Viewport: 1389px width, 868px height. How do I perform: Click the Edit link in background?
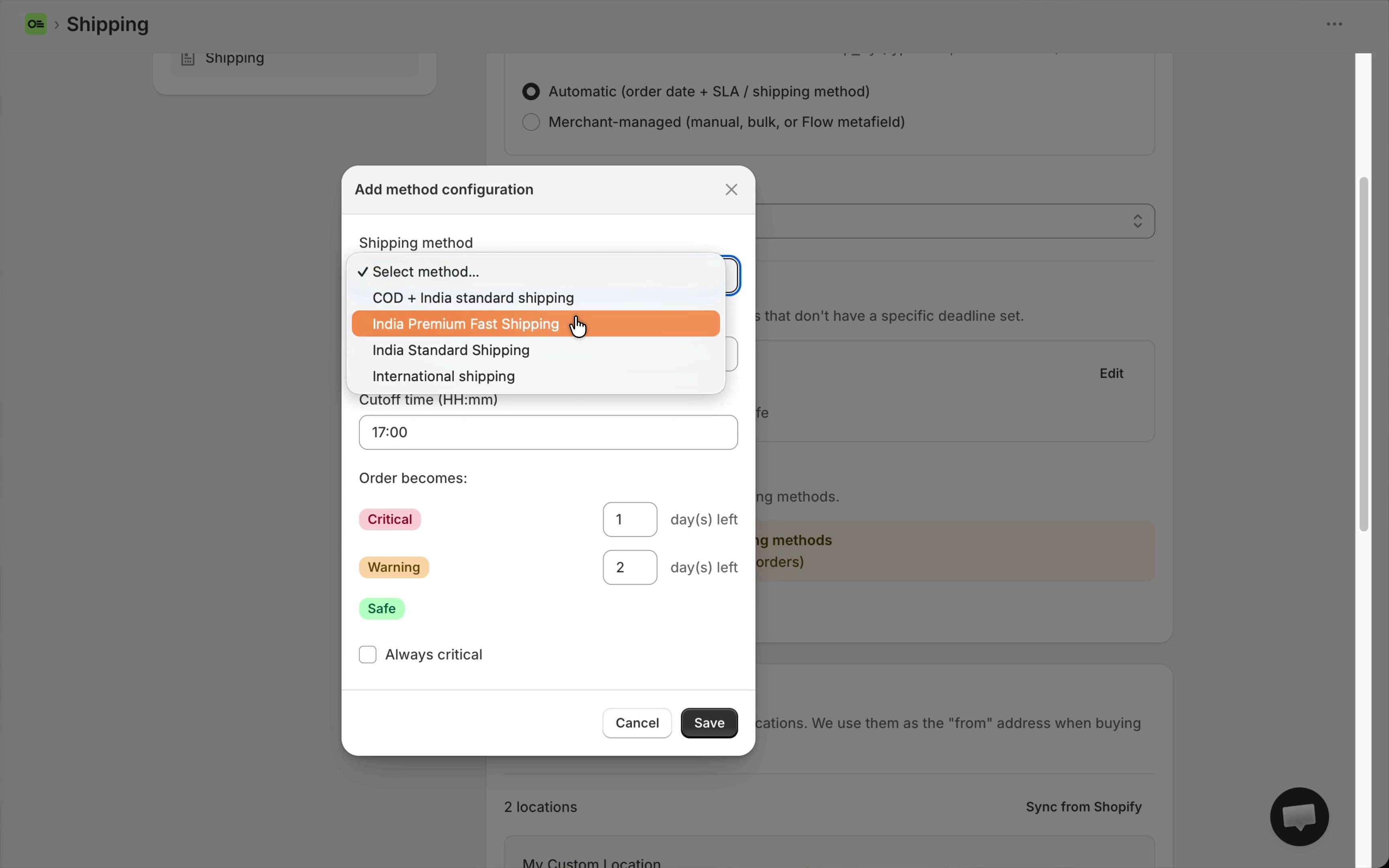1111,373
